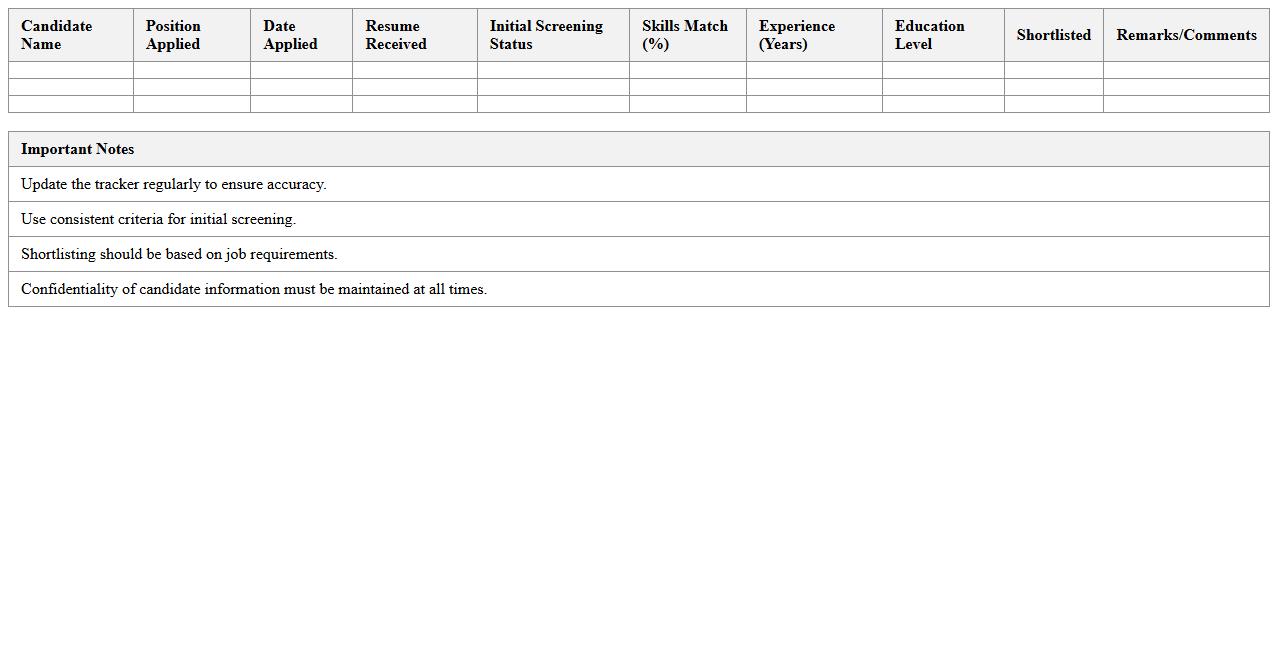The height and width of the screenshot is (650, 1278).
Task: Click the Position Applied header cell
Action: (x=190, y=35)
